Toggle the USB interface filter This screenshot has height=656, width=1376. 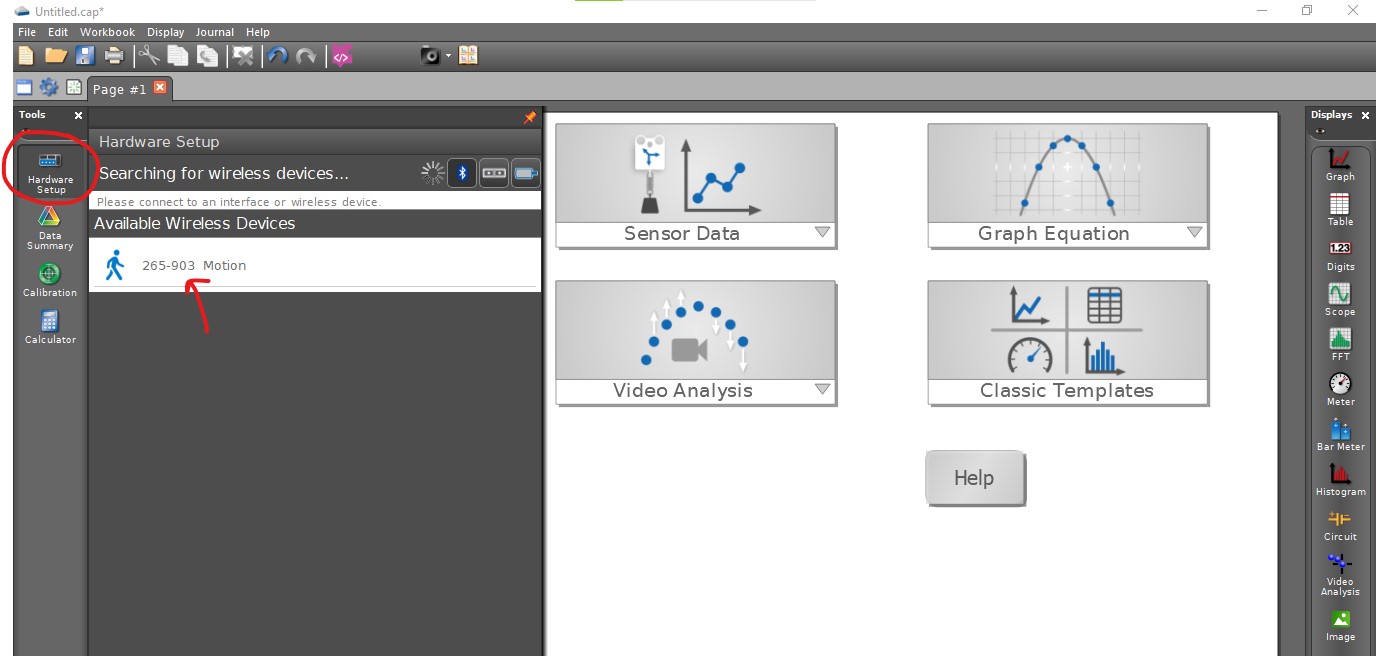[493, 172]
